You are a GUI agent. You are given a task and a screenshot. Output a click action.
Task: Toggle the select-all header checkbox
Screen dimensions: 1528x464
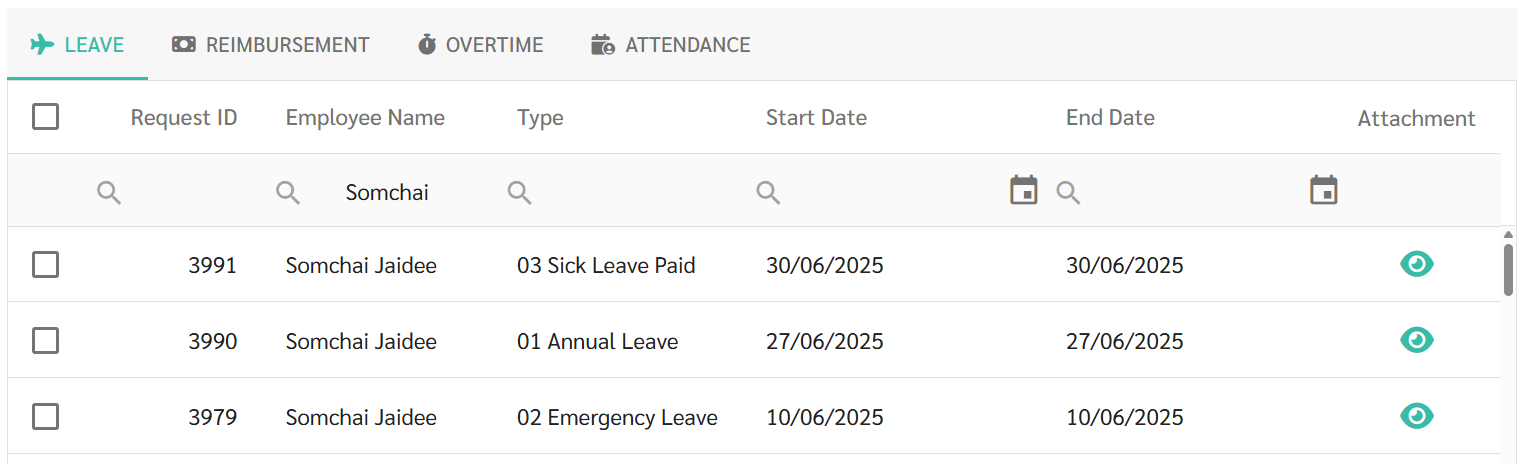pos(45,117)
